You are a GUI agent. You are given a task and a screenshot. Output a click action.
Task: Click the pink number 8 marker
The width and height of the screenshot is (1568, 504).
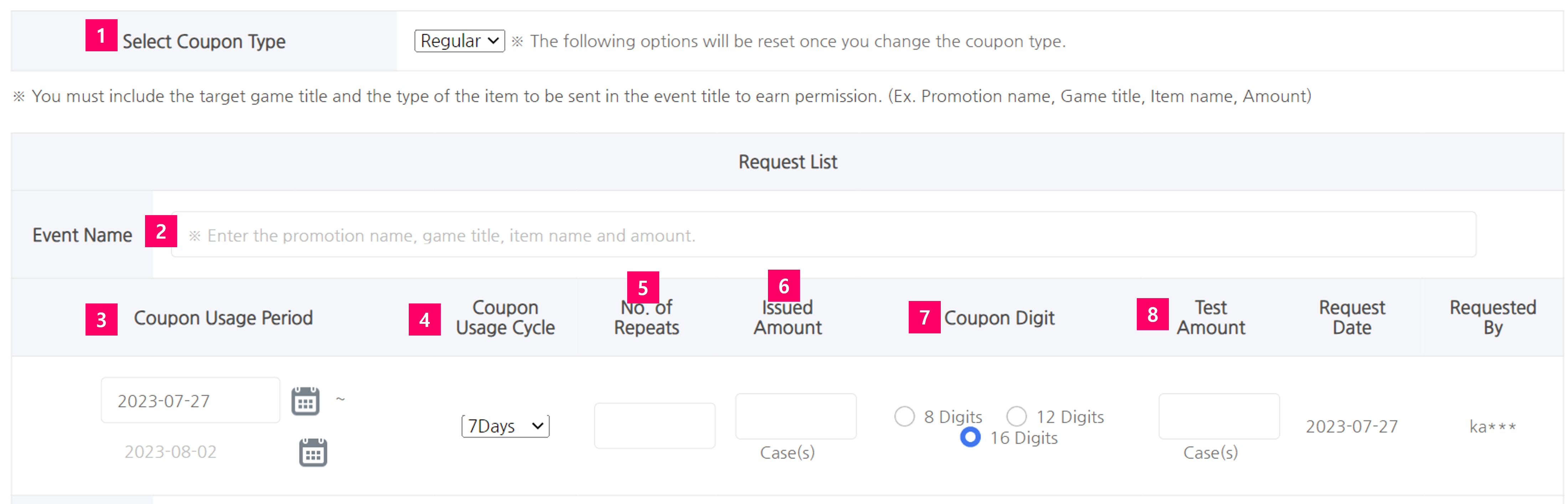coord(1152,314)
